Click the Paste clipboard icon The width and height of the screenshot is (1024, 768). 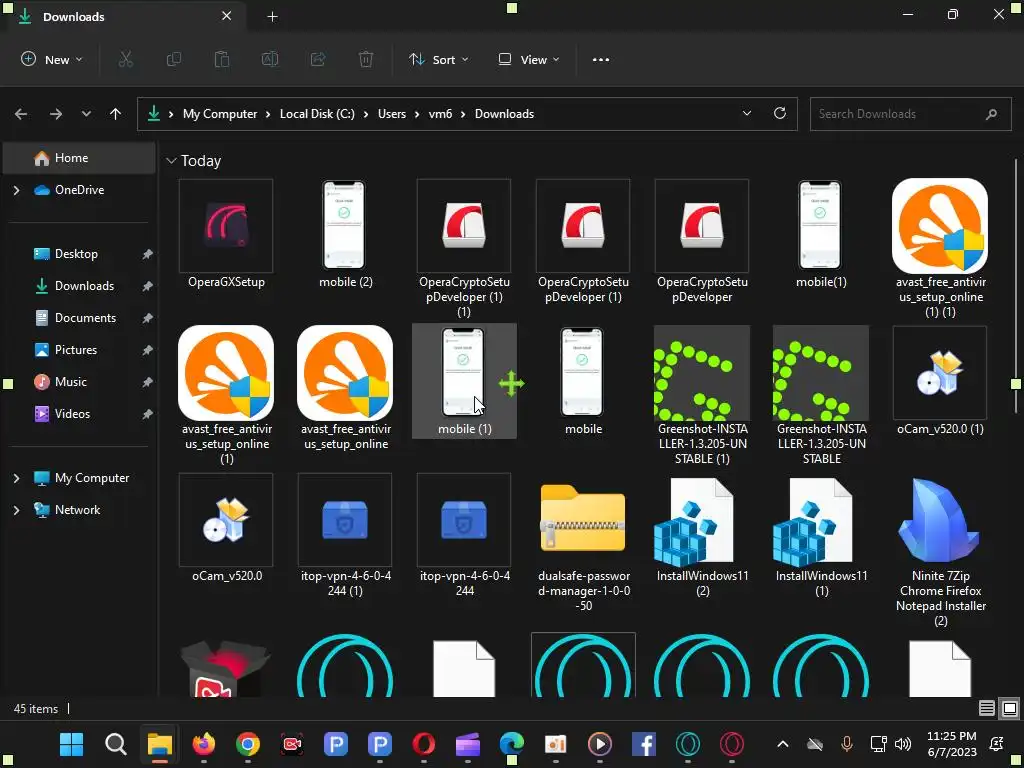[x=222, y=59]
